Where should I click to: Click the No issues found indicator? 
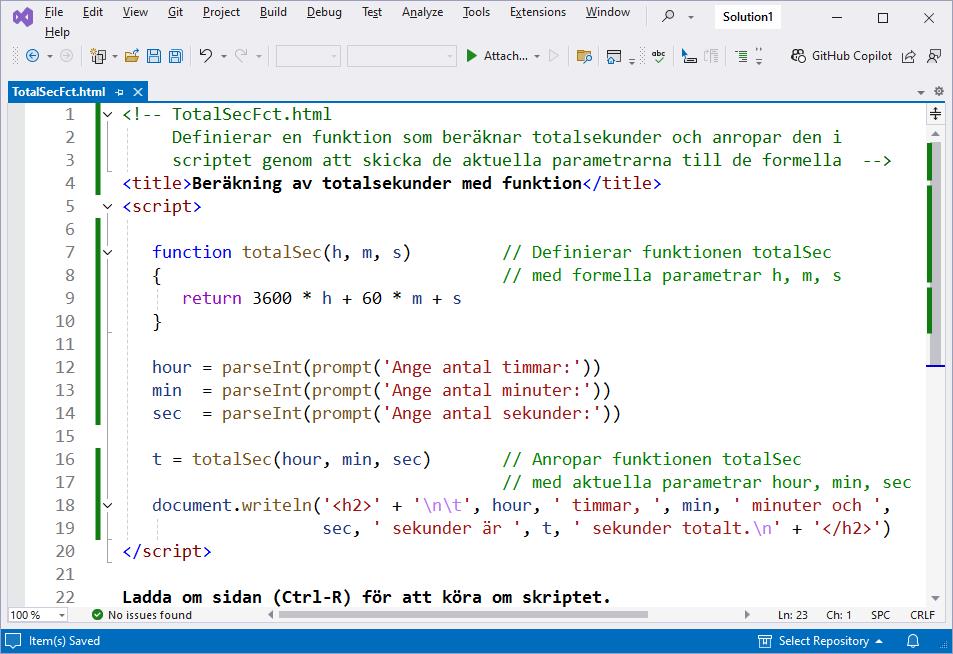click(140, 615)
